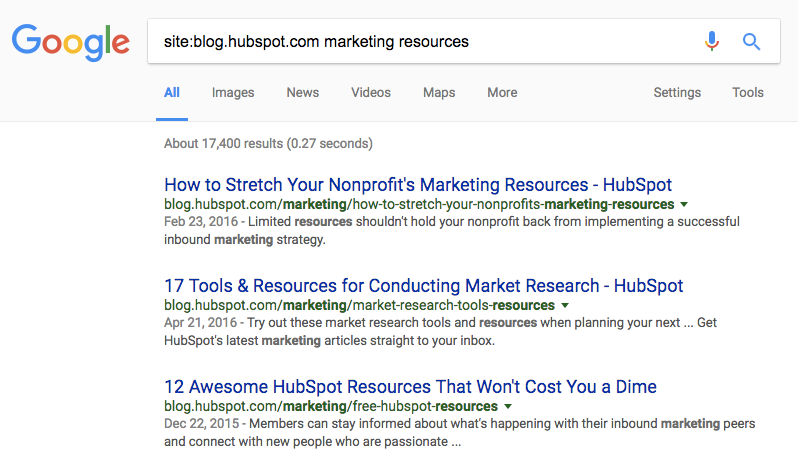Screen dimensions: 798x466
Task: Start voice search with microphone icon
Action: (711, 41)
